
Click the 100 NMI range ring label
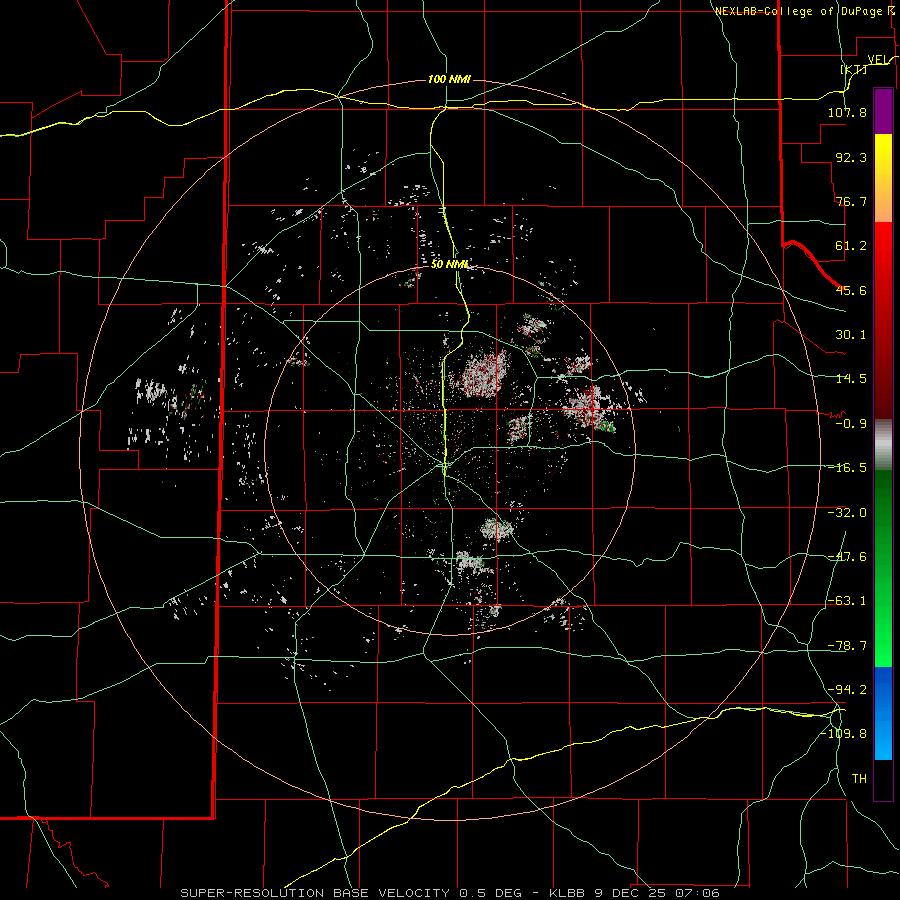(449, 79)
